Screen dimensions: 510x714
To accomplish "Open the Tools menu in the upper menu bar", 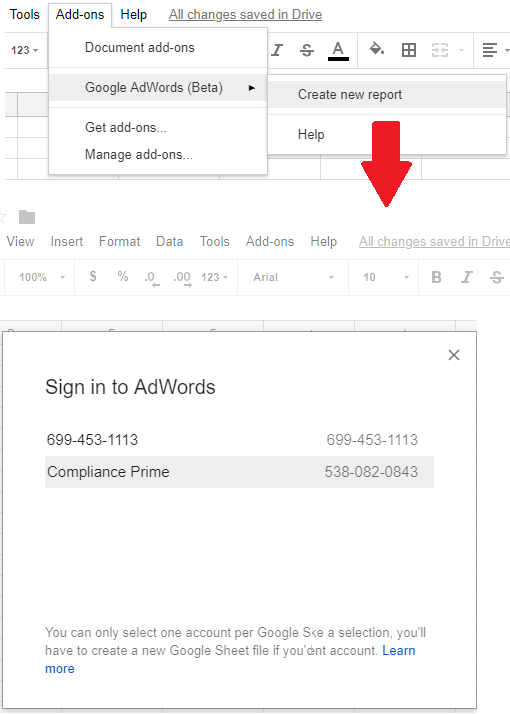I will point(25,14).
